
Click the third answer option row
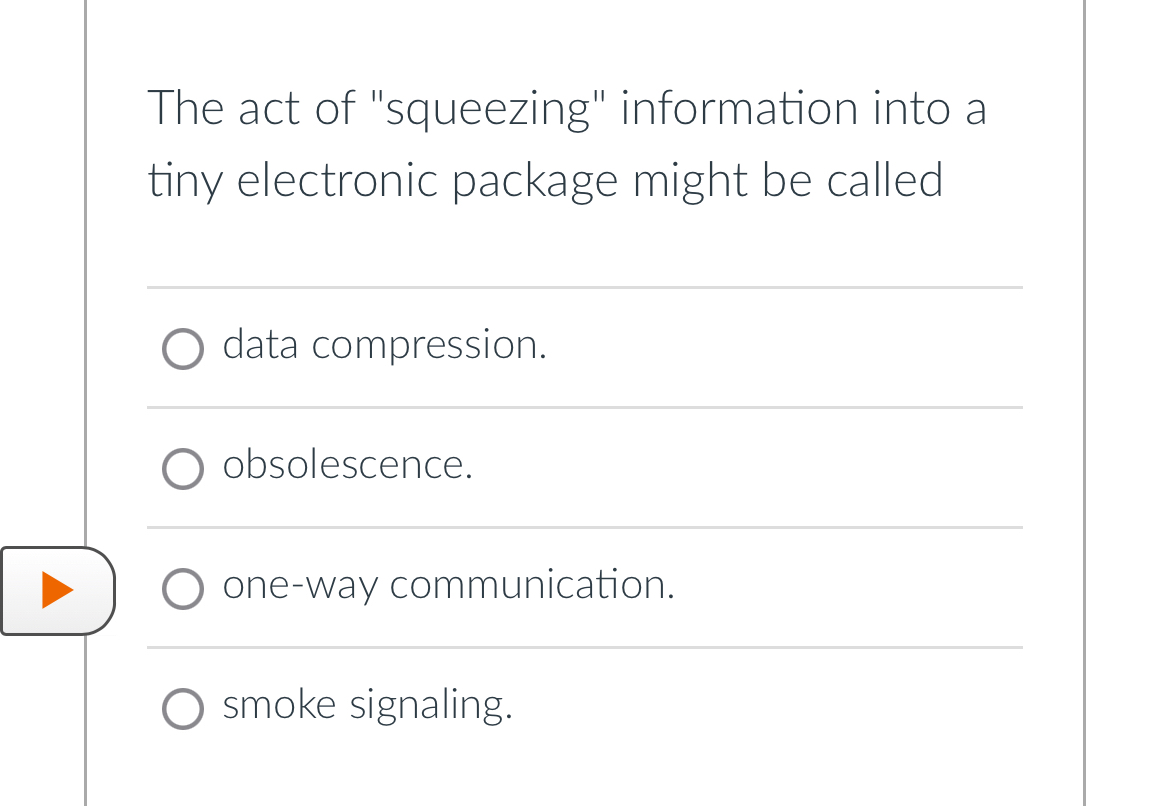(x=585, y=587)
